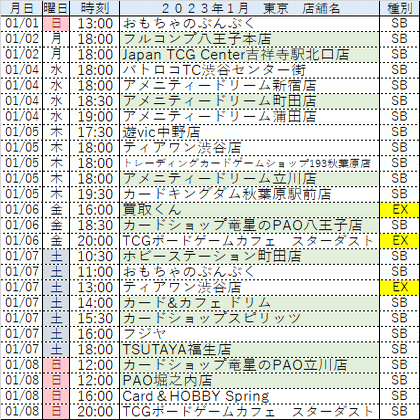This screenshot has height=420, width=420.
Task: Click フジヤ store cell
Action: pyautogui.click(x=249, y=334)
